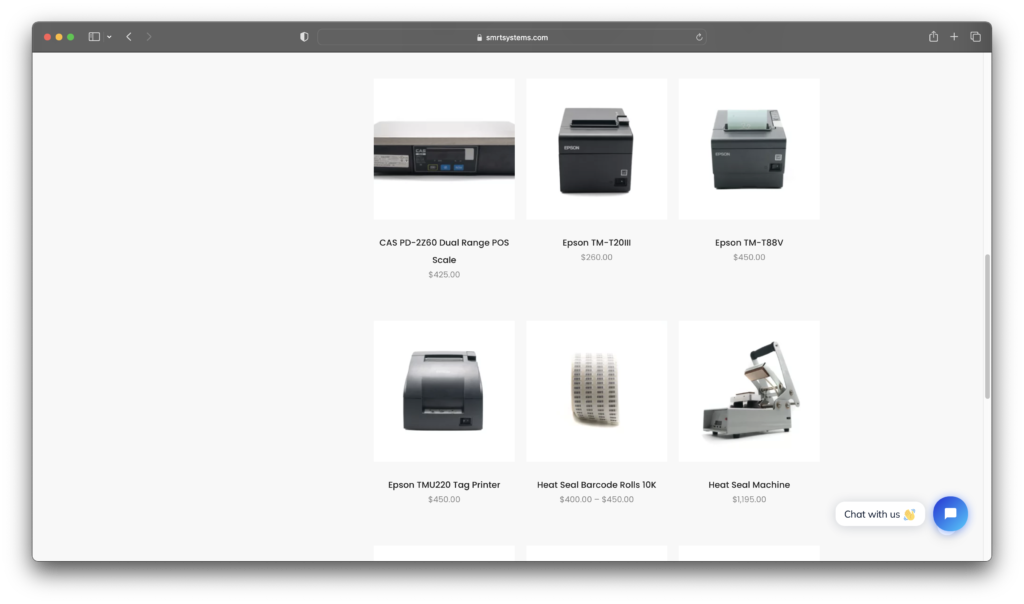The height and width of the screenshot is (604, 1024).
Task: Open the Epson TMU220 Tag Printer title
Action: (444, 485)
